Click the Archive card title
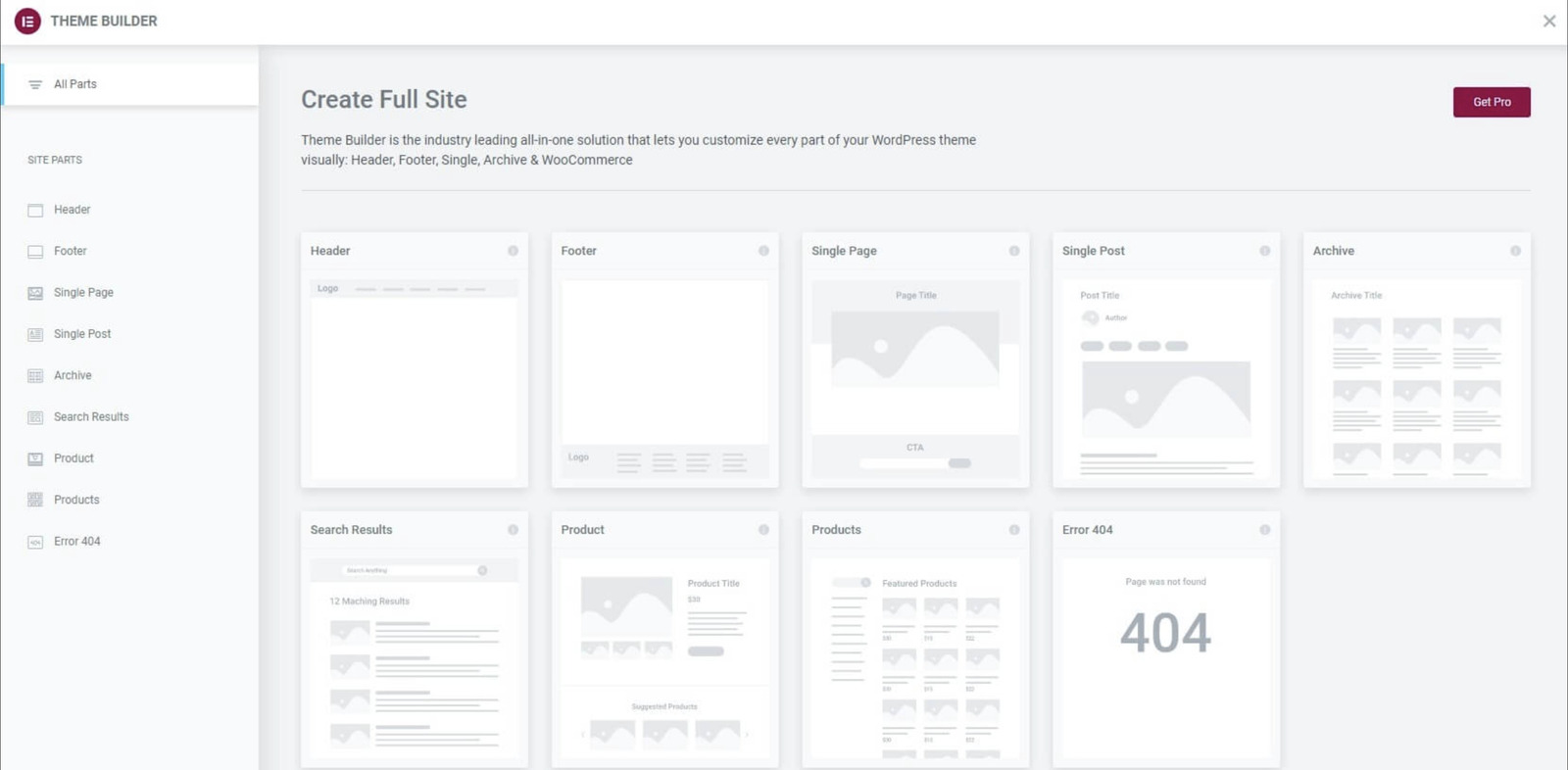This screenshot has width=1568, height=770. tap(1334, 251)
